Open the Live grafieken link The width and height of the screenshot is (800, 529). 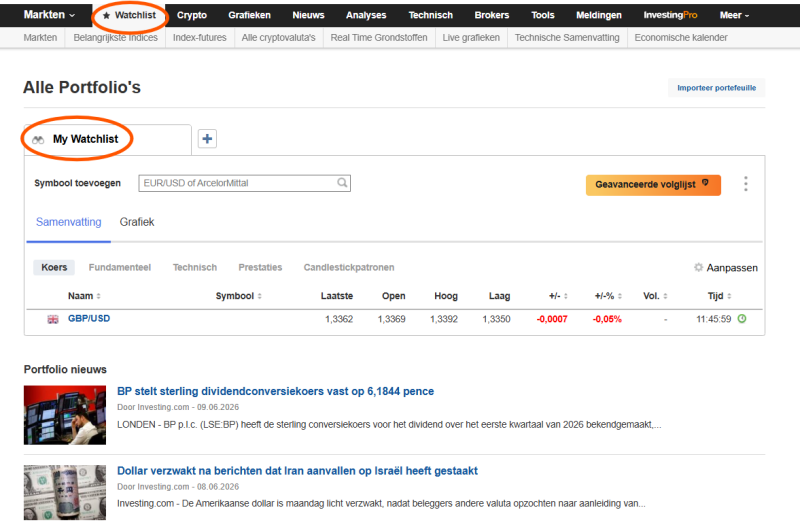tap(471, 37)
